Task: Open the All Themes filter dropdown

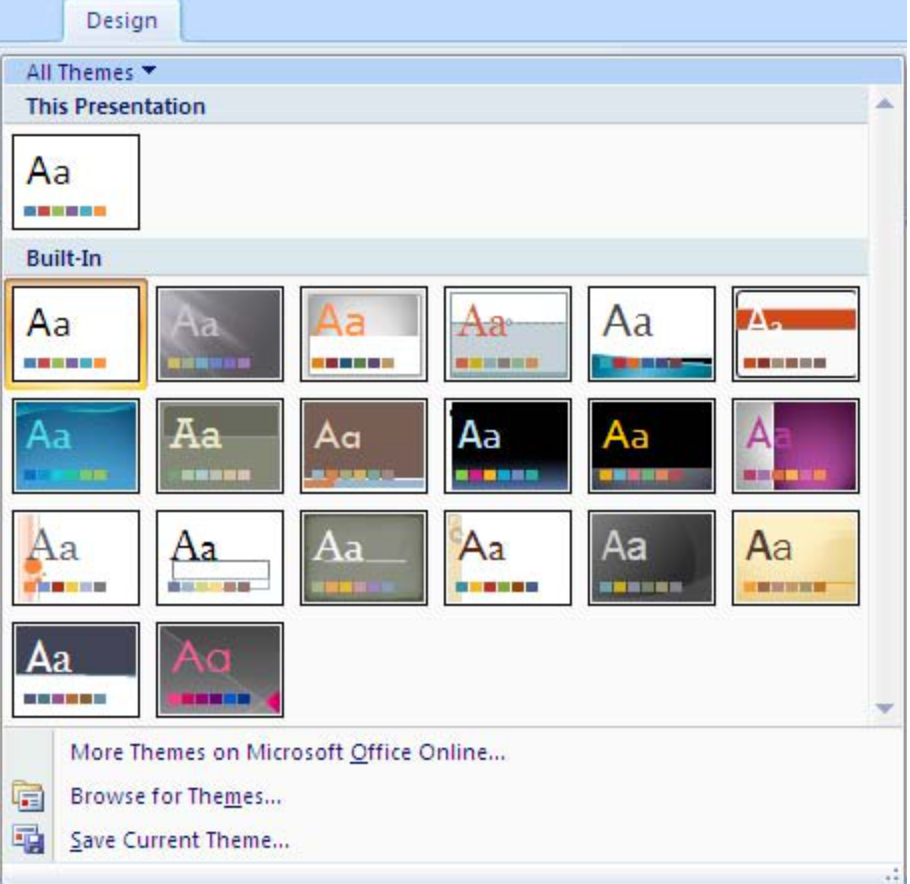Action: [x=91, y=72]
